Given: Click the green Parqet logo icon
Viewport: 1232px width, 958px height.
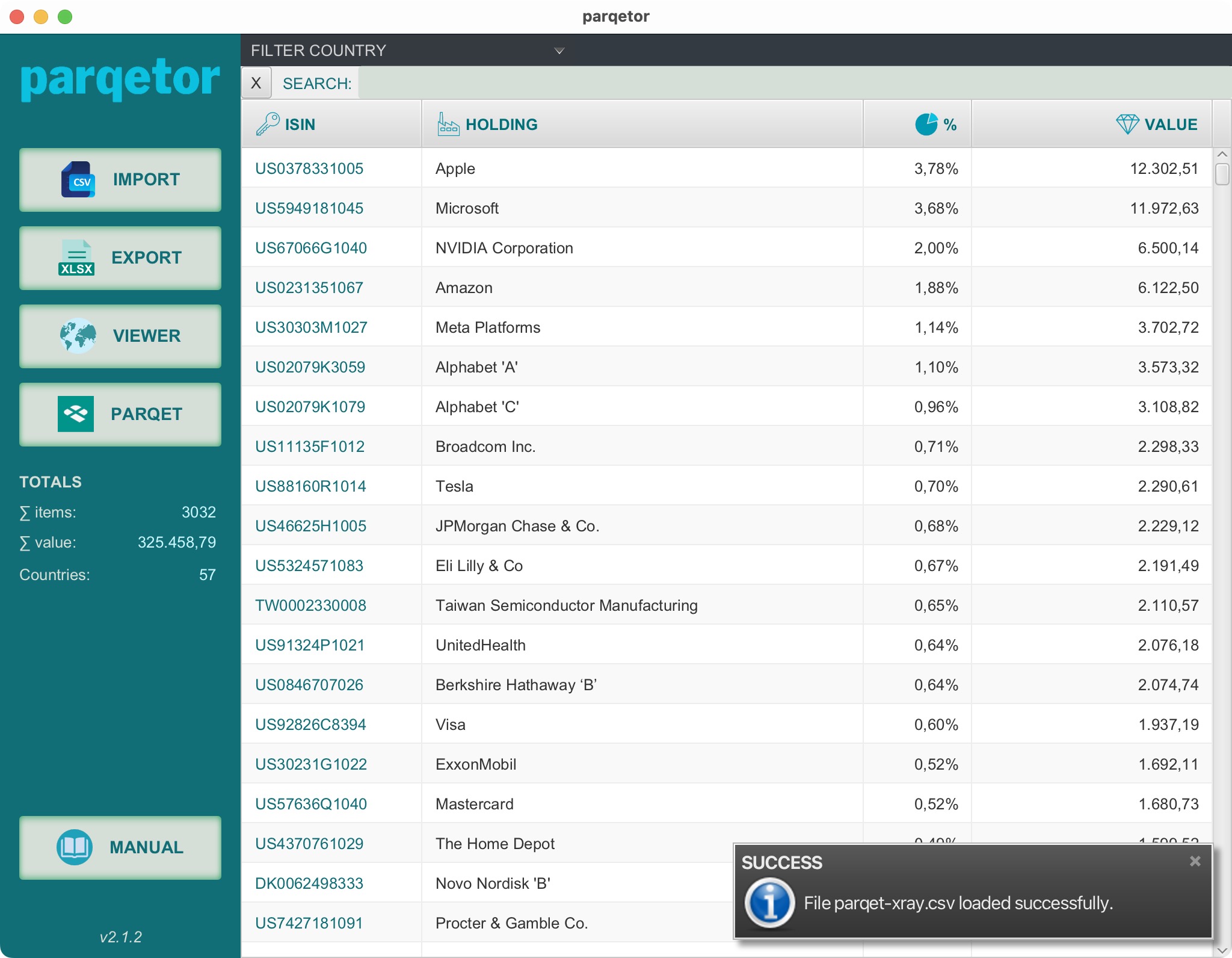Looking at the screenshot, I should (x=76, y=414).
